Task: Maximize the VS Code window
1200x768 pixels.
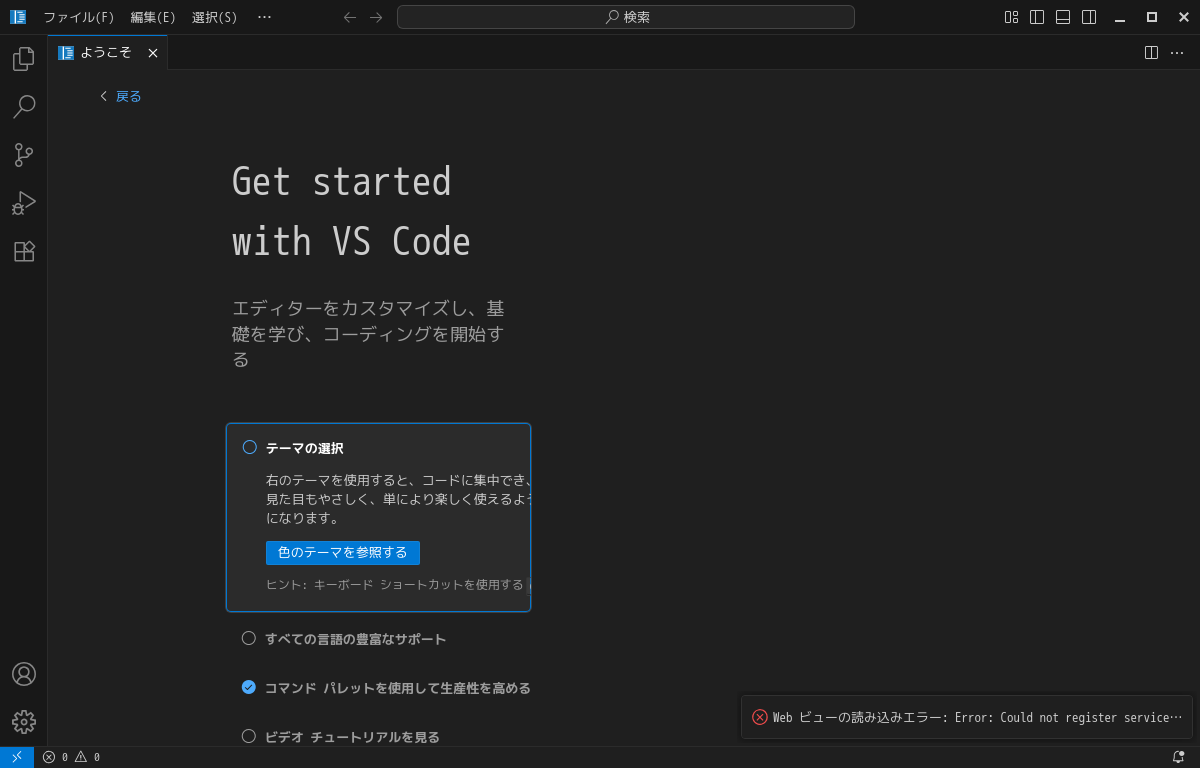Action: pos(1152,17)
